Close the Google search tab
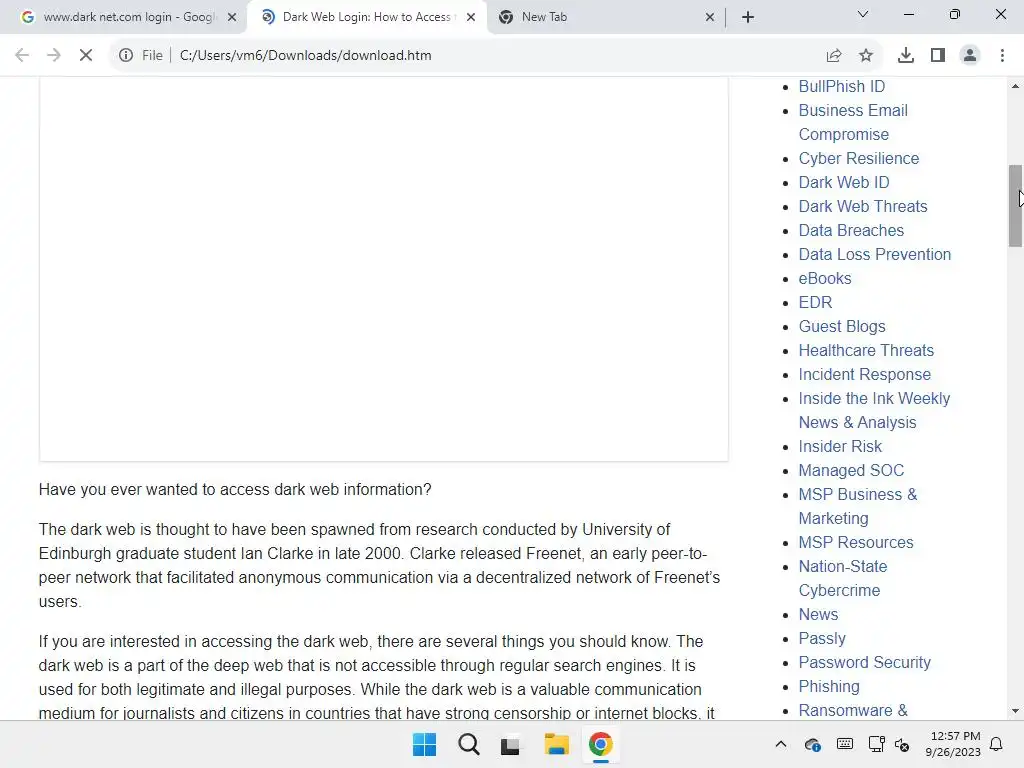The width and height of the screenshot is (1024, 768). [x=232, y=17]
